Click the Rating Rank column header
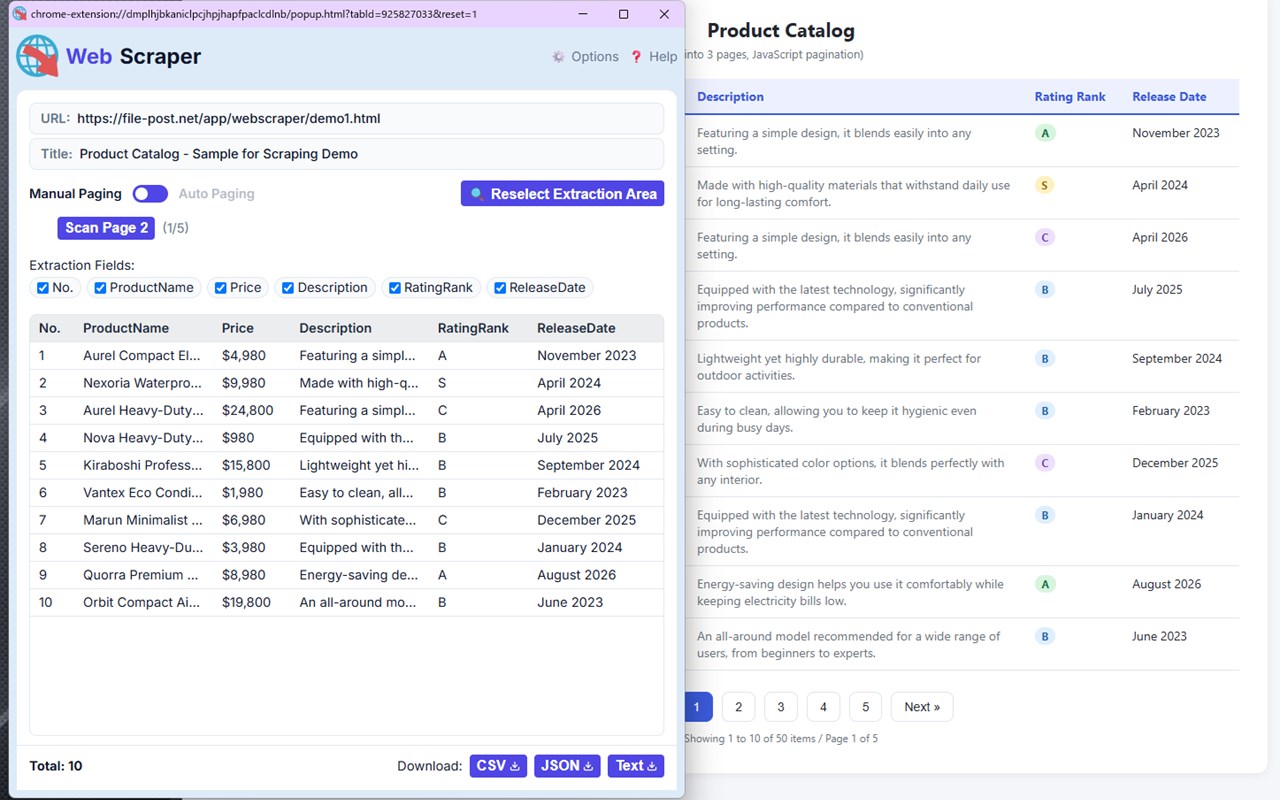The height and width of the screenshot is (800, 1280). (x=1070, y=97)
